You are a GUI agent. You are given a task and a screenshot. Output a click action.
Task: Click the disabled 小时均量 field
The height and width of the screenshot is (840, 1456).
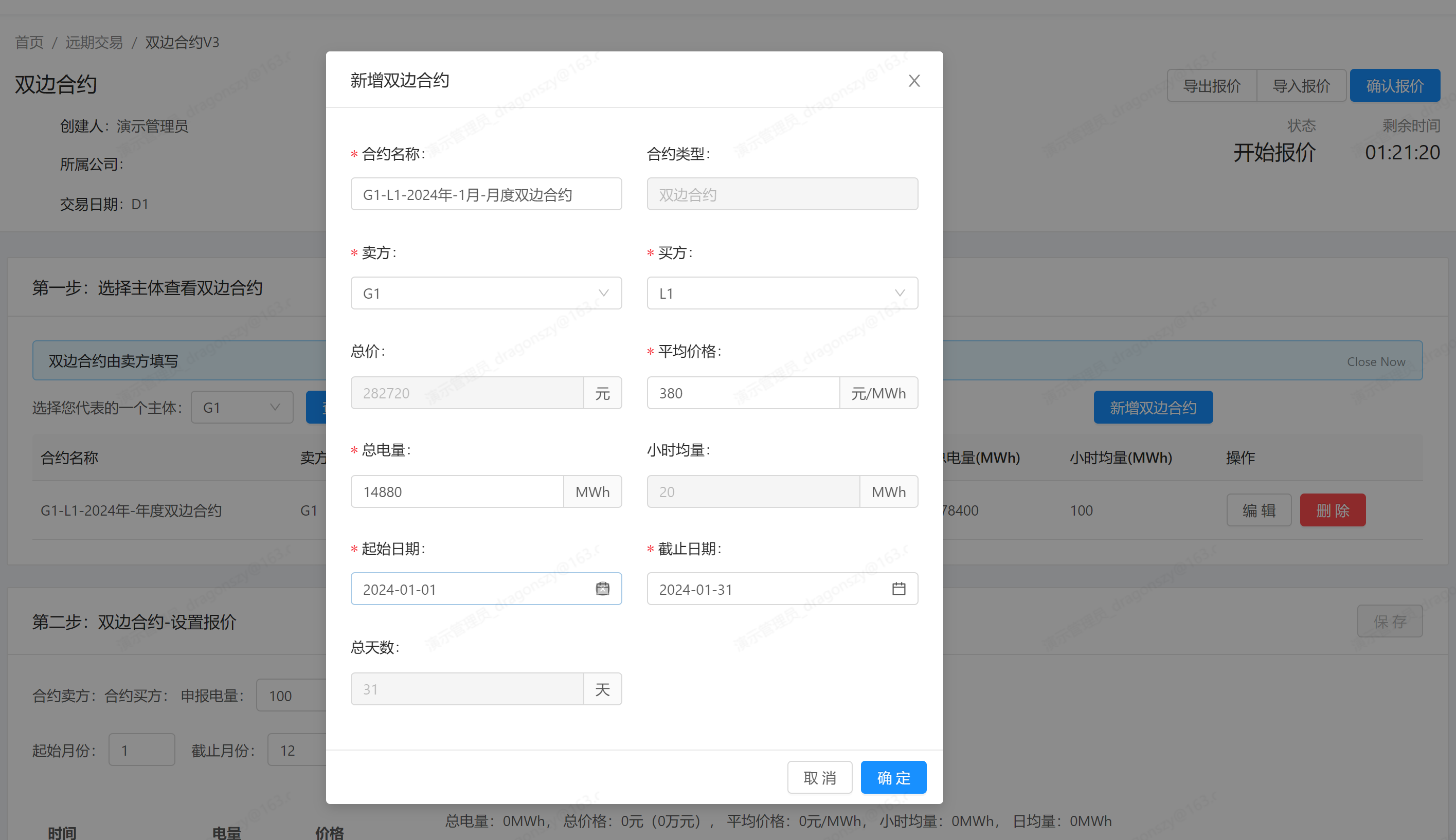tap(753, 491)
